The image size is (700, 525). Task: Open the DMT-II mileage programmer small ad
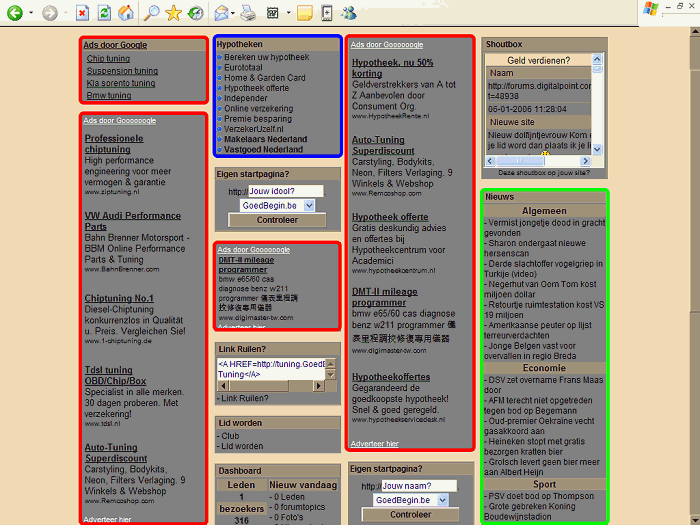tap(246, 265)
